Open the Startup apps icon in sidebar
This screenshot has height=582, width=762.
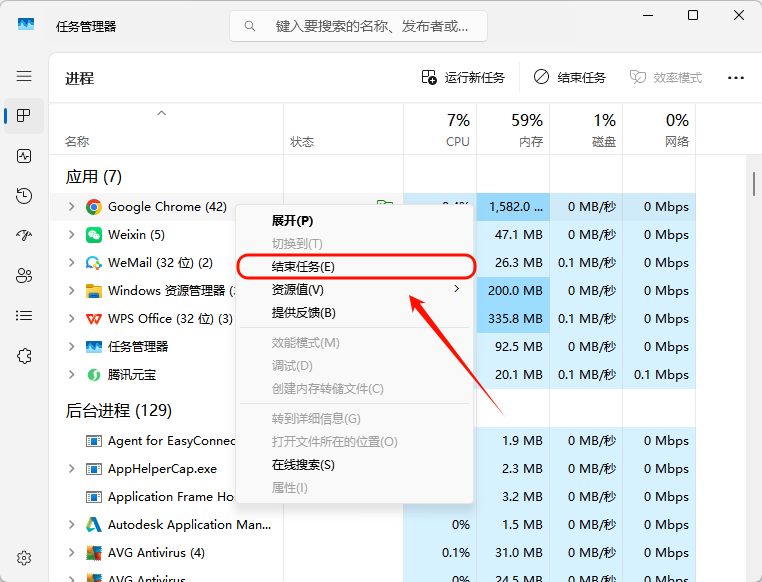(x=24, y=236)
